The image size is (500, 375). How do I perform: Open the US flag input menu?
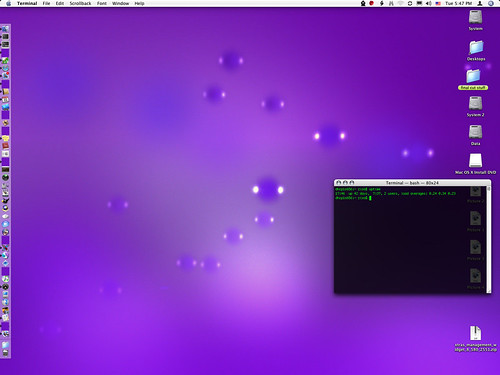438,3
